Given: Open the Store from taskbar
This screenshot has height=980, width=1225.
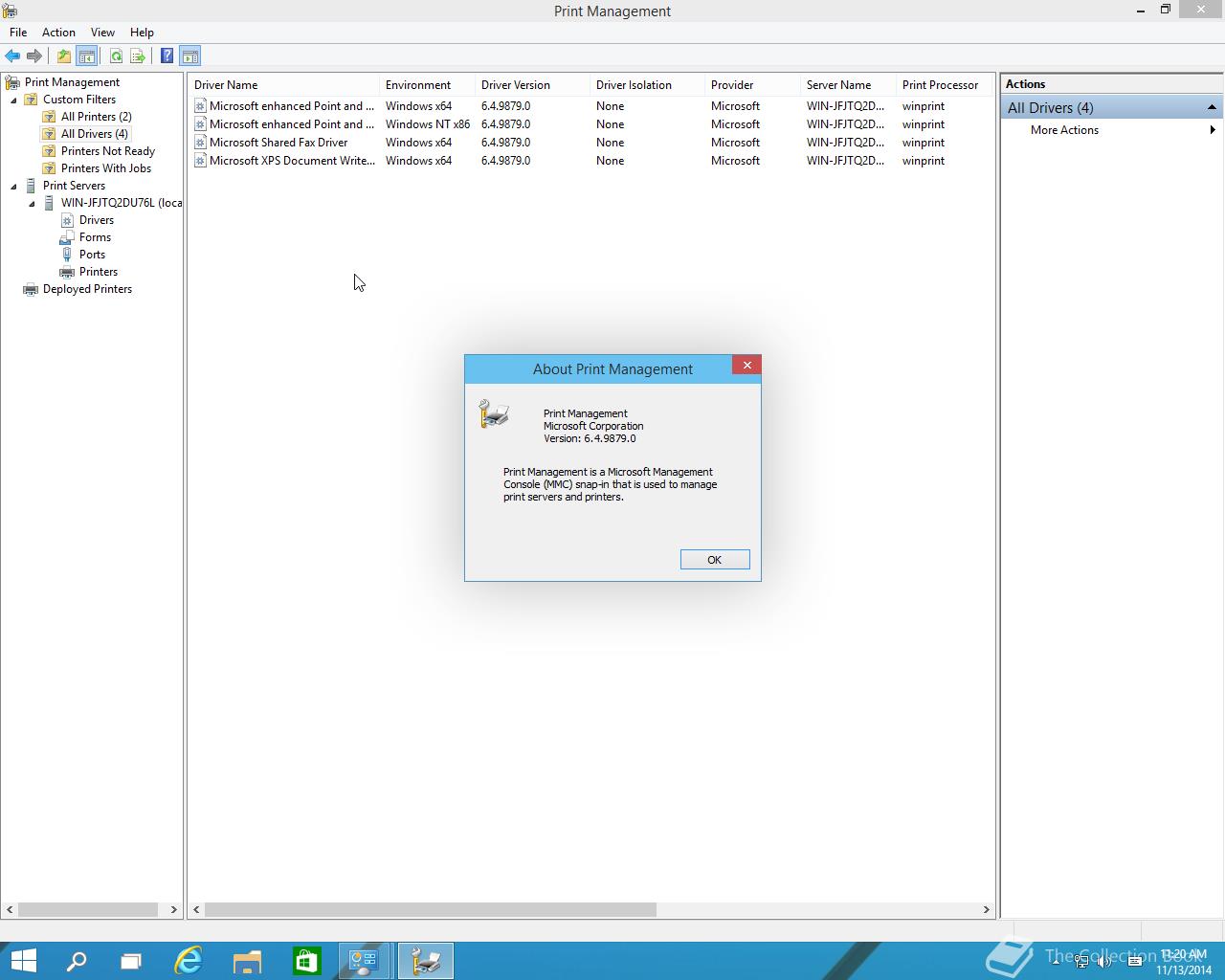Looking at the screenshot, I should tap(306, 960).
